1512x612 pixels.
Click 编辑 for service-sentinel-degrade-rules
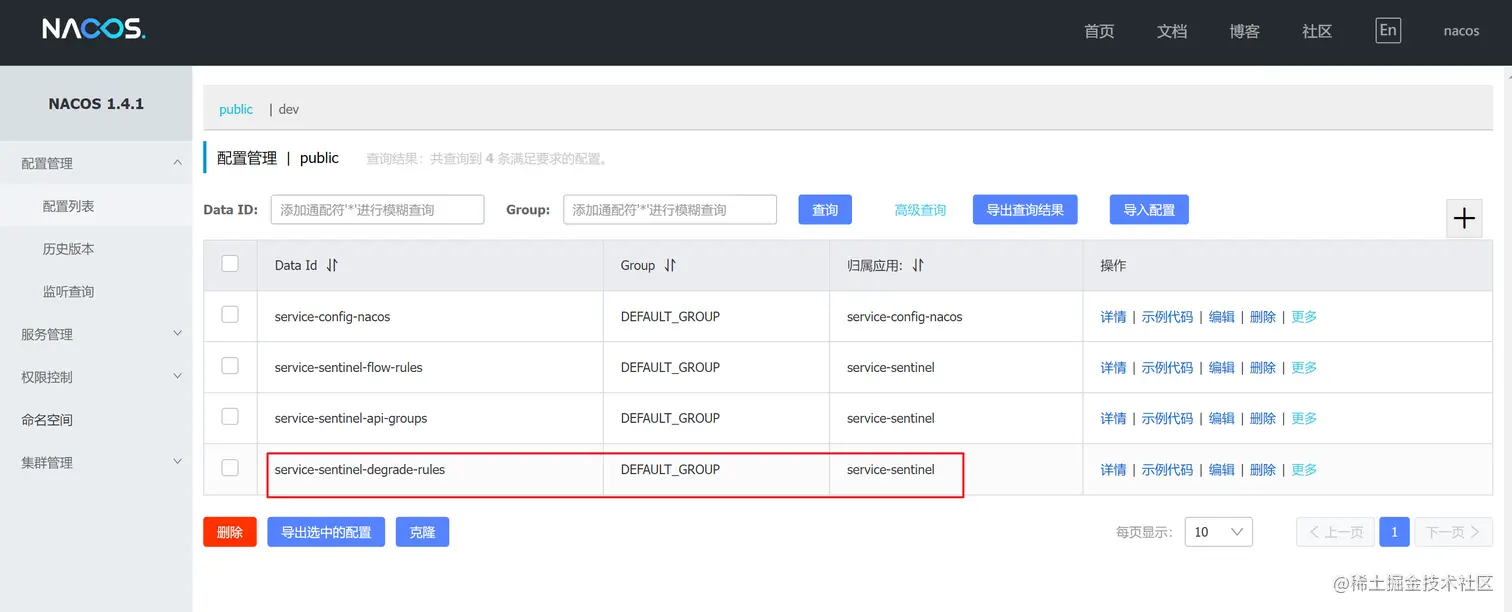pos(1222,470)
